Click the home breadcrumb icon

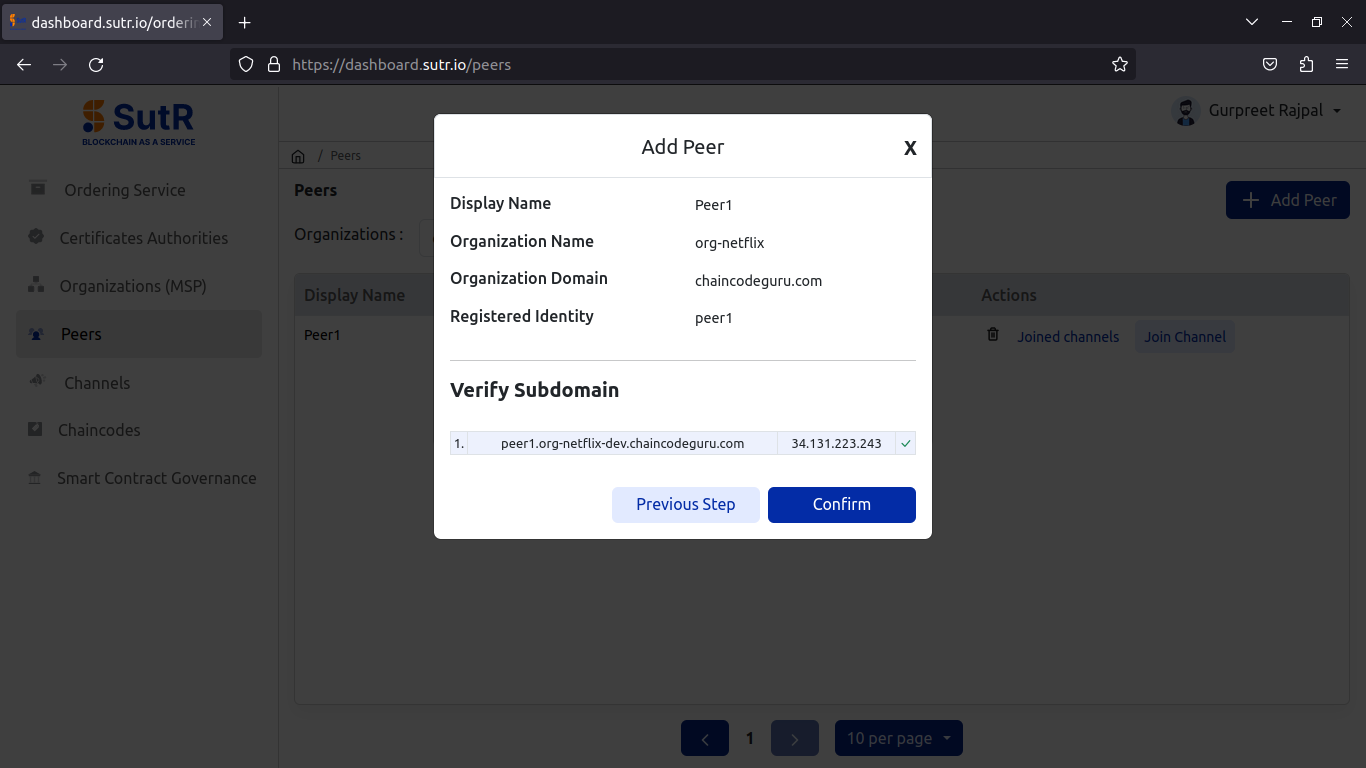pos(298,156)
